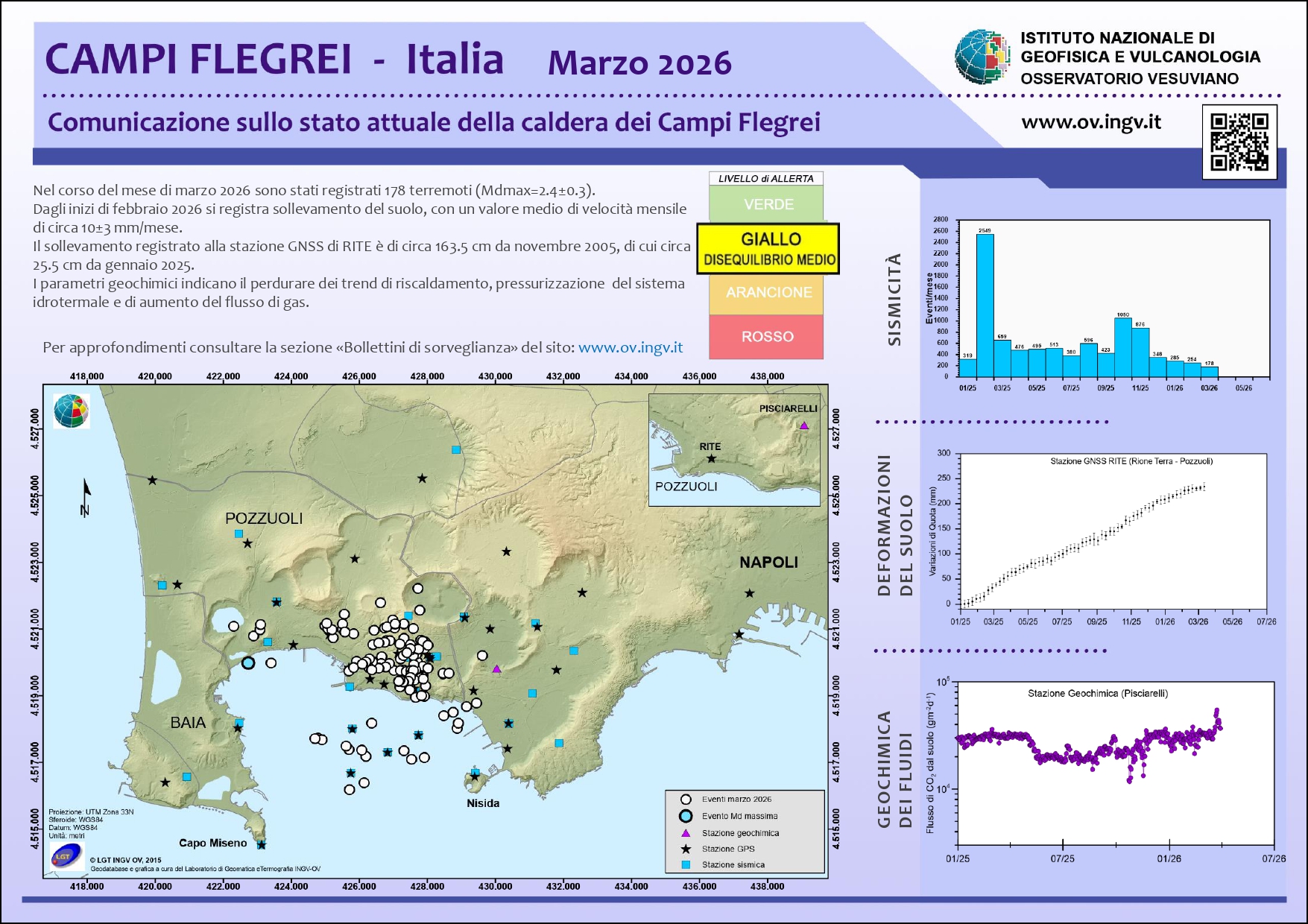Toggle the ROSSO alert level box
This screenshot has height=924, width=1308.
click(x=768, y=337)
